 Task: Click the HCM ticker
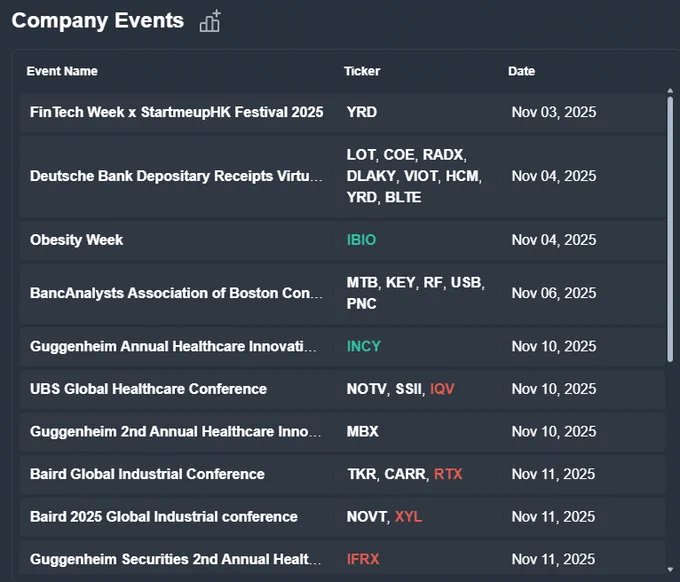click(x=462, y=176)
